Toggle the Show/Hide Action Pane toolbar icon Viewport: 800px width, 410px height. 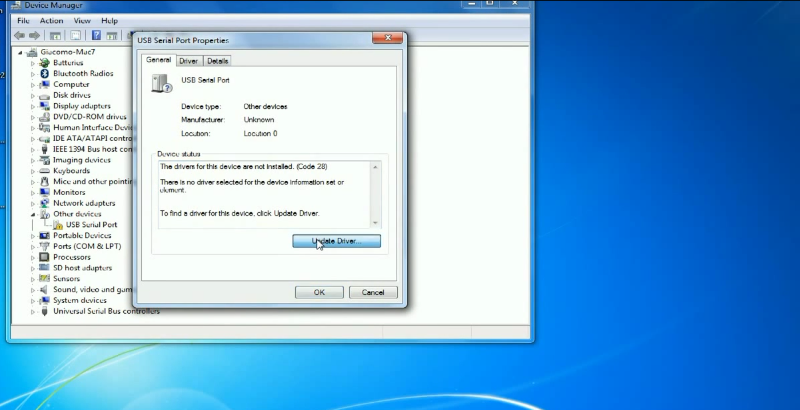[x=112, y=35]
